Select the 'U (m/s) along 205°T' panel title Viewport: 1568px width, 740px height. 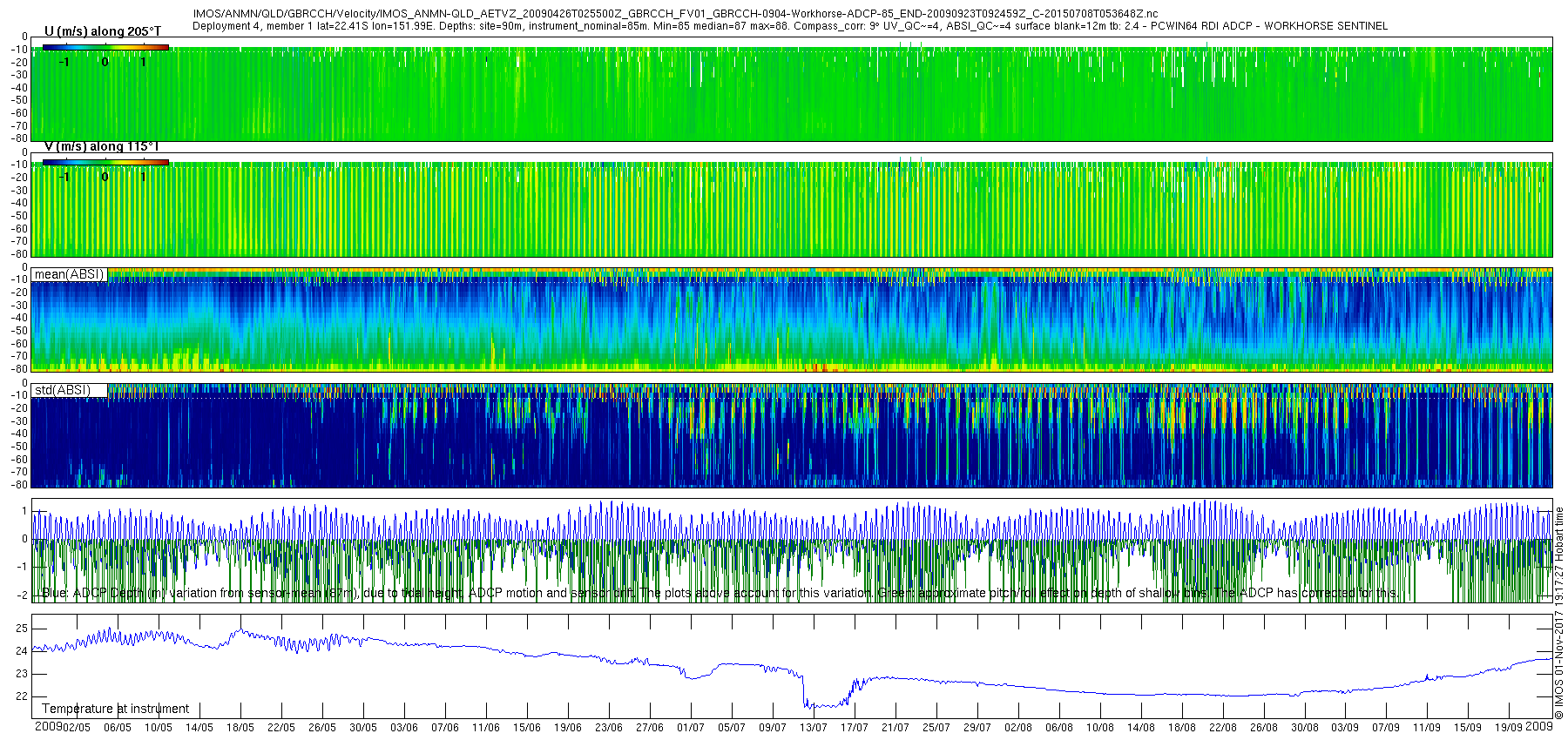[103, 31]
